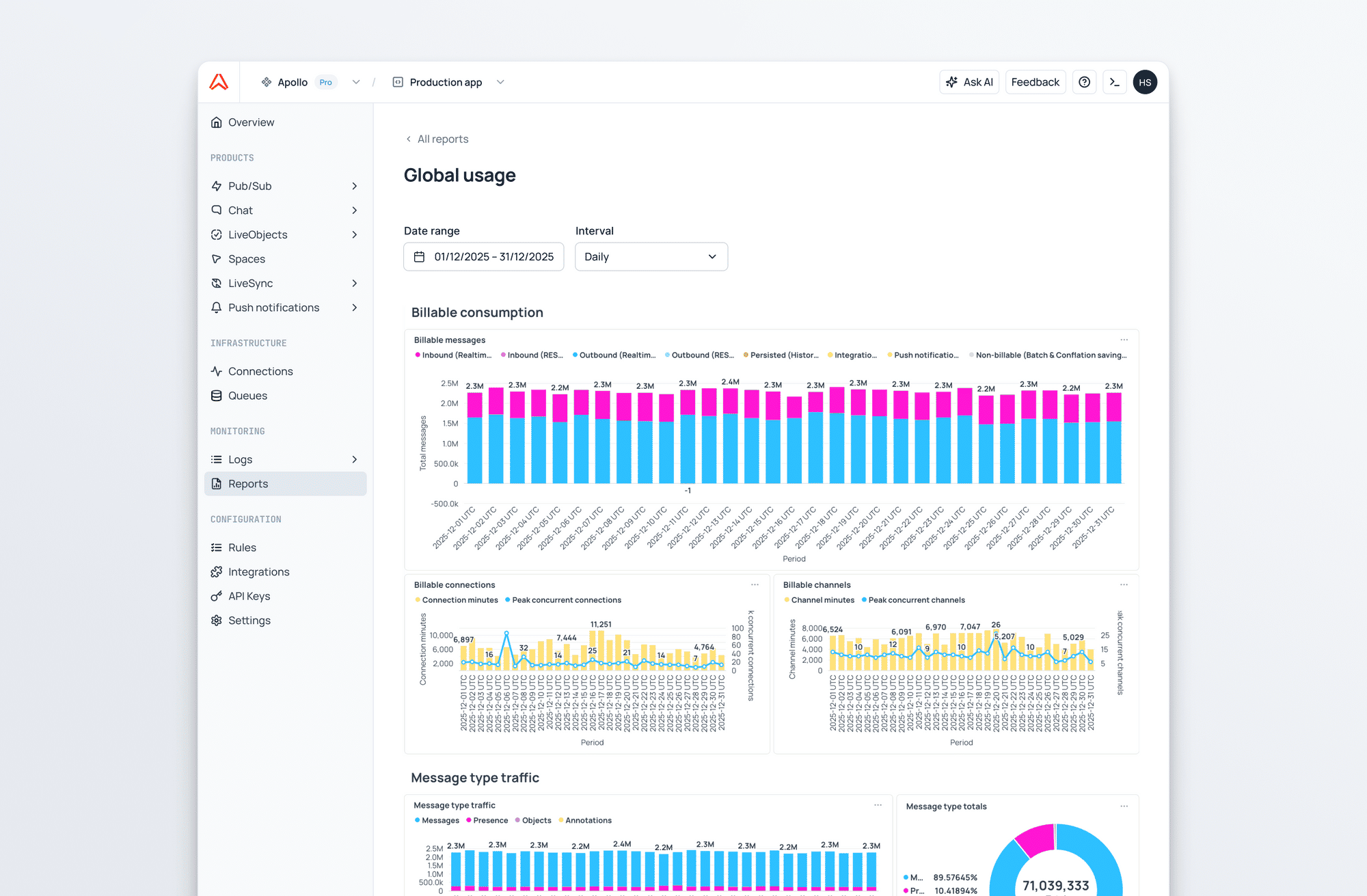
Task: Open Integrations from the sidebar
Action: (258, 572)
